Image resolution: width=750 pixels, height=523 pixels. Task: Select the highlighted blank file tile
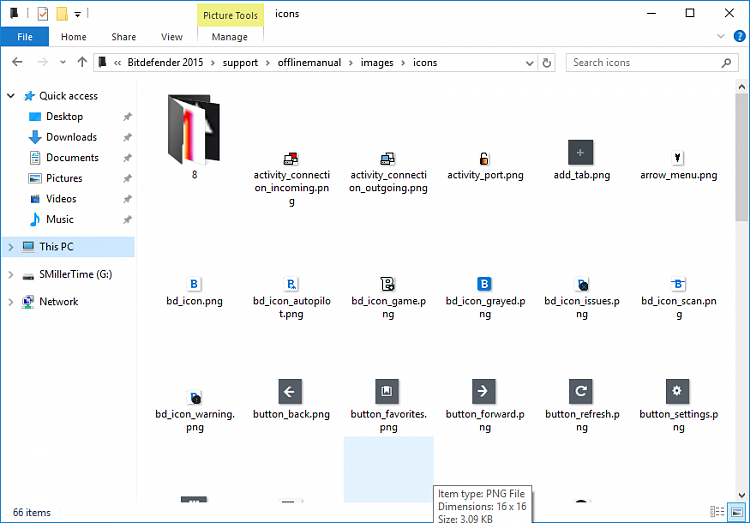tap(388, 469)
